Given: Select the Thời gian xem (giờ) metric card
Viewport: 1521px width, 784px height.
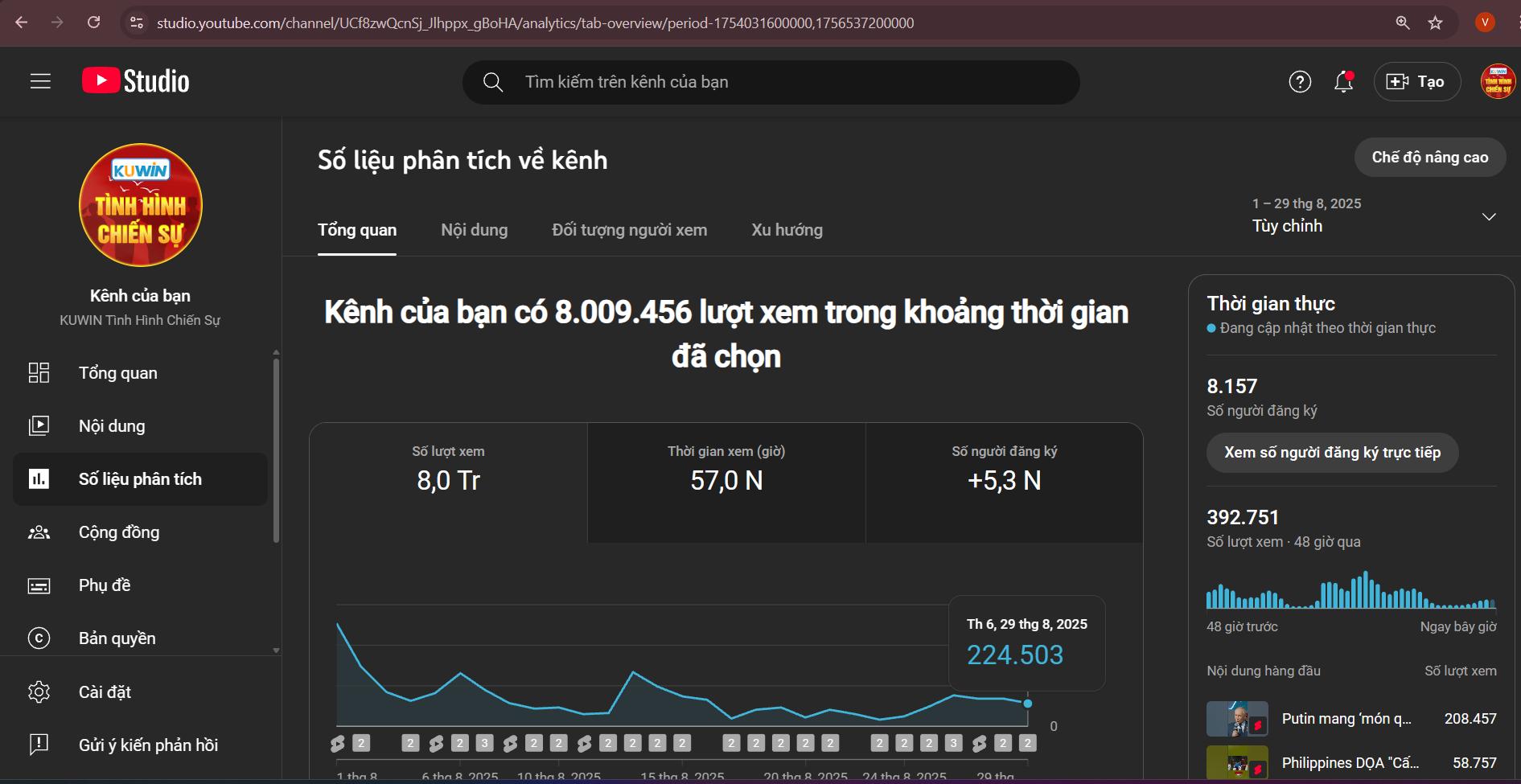Looking at the screenshot, I should click(726, 482).
